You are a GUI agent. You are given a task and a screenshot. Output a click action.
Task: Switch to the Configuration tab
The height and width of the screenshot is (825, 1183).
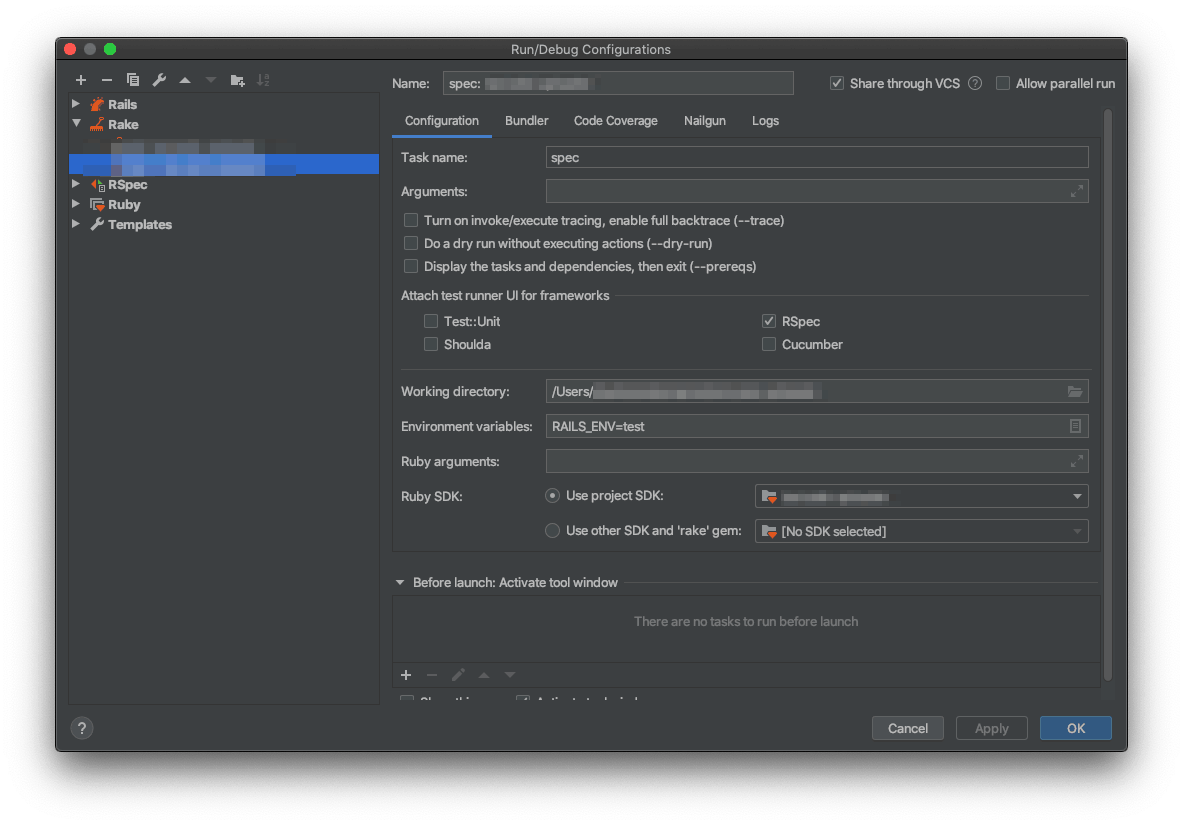441,121
